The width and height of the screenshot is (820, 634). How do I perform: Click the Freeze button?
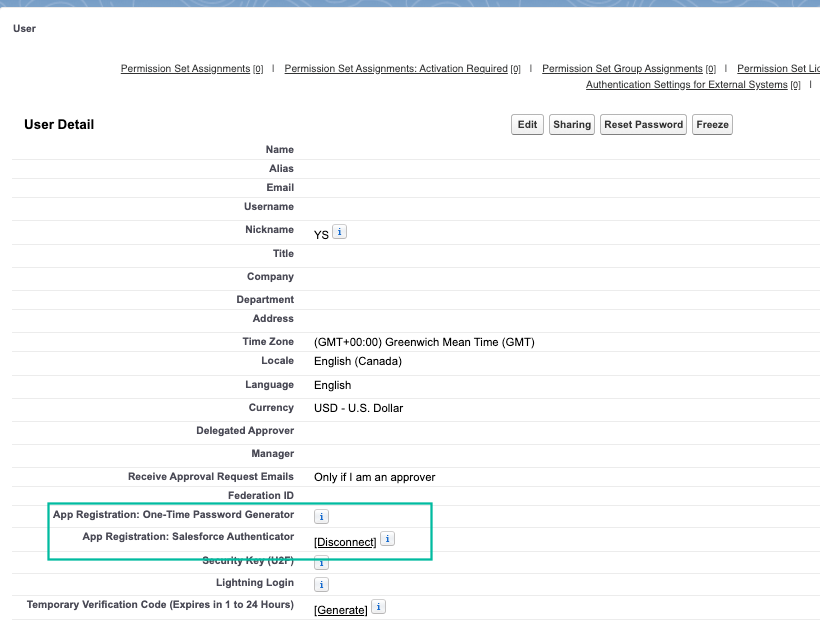tap(712, 124)
